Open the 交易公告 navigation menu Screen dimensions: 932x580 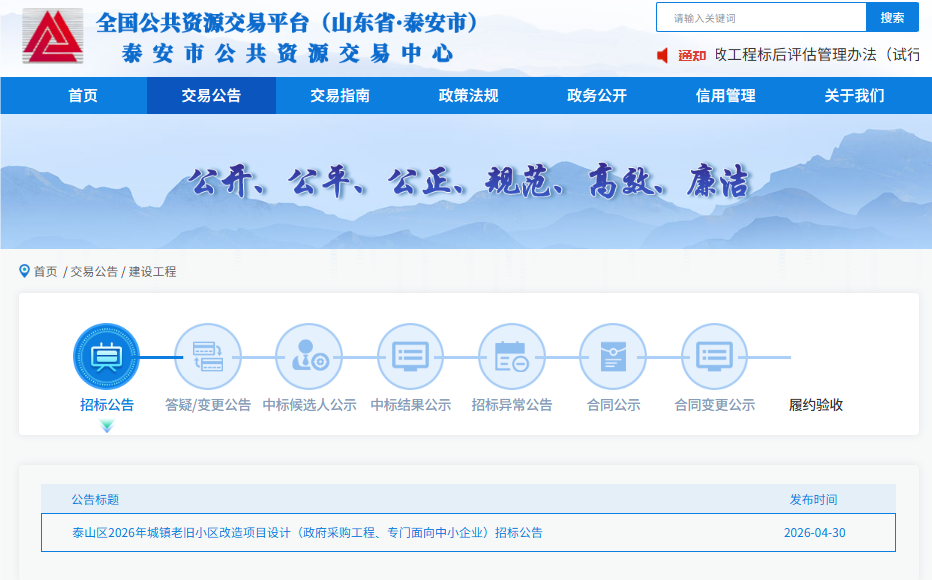coord(211,96)
